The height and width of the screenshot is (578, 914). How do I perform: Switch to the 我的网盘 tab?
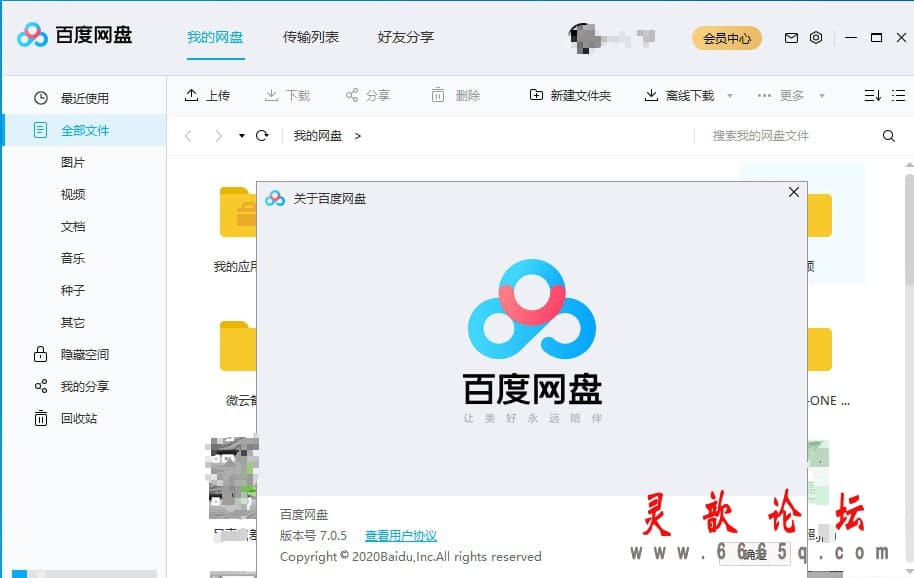point(215,37)
